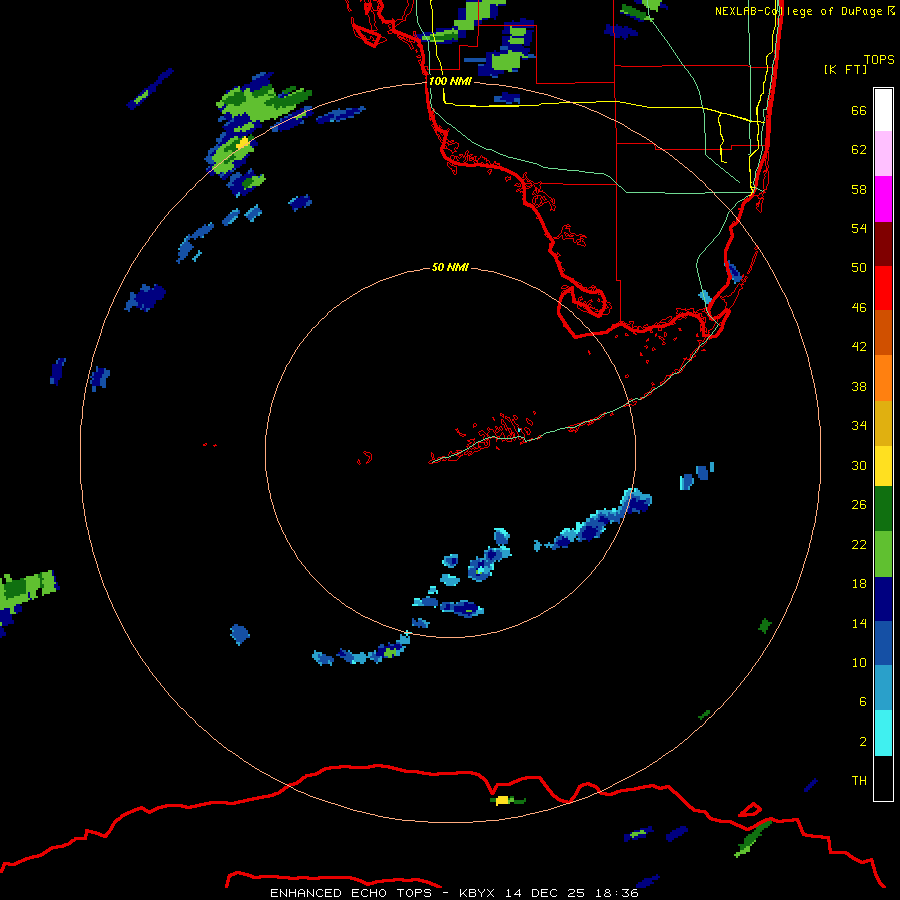
Task: Click the 38 legend scale value
Action: pyautogui.click(x=859, y=386)
